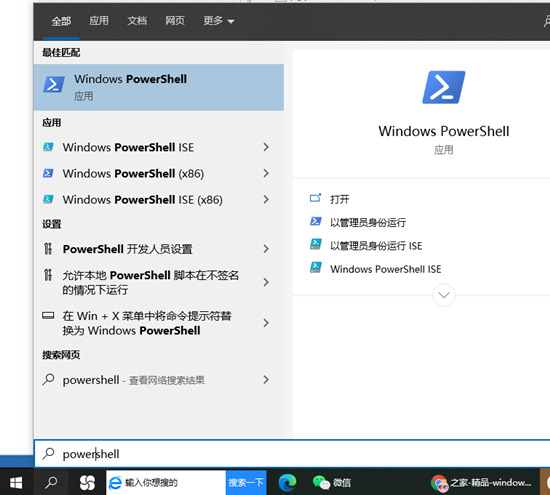Open the WeChat (微信) taskbar icon
The height and width of the screenshot is (495, 550).
click(331, 483)
